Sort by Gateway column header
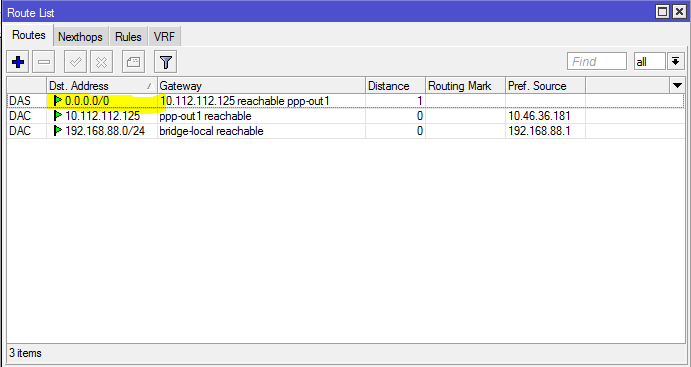This screenshot has height=367, width=691. 261,85
